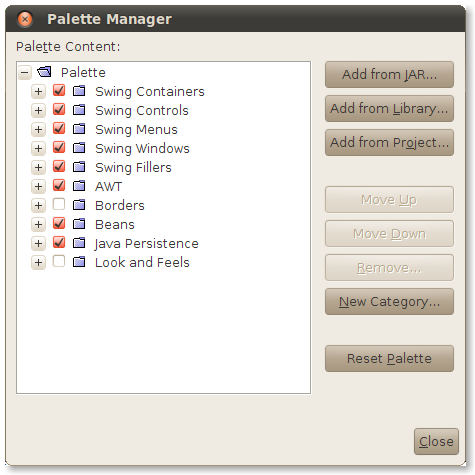The width and height of the screenshot is (475, 475).
Task: Collapse the Palette root node
Action: [x=25, y=72]
